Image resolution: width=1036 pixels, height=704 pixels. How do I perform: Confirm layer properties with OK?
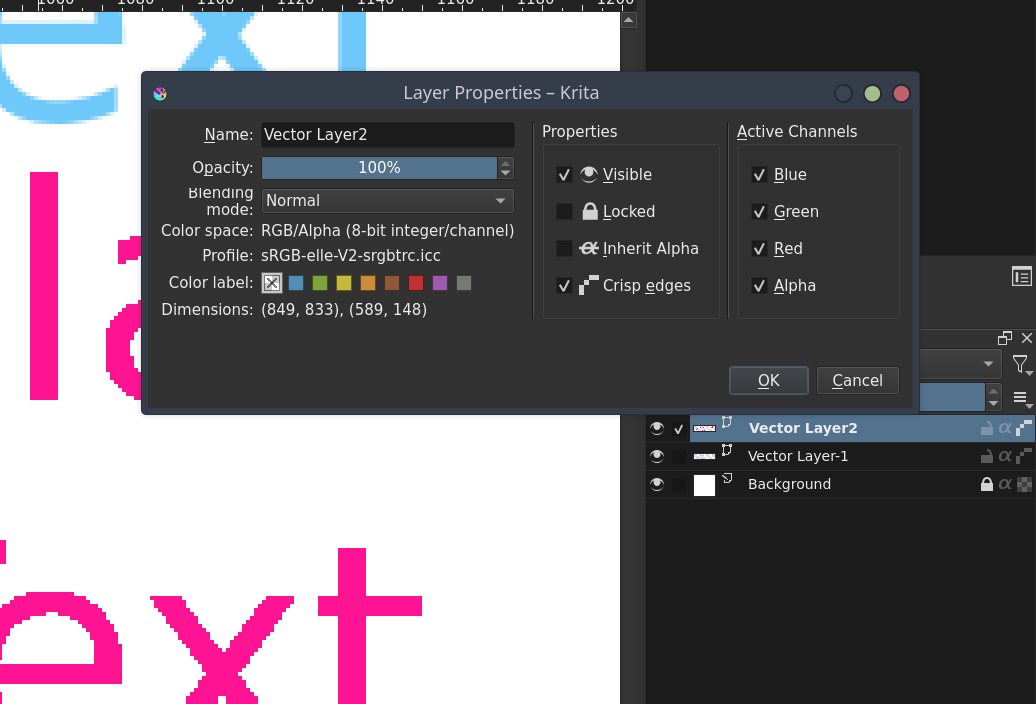[768, 380]
